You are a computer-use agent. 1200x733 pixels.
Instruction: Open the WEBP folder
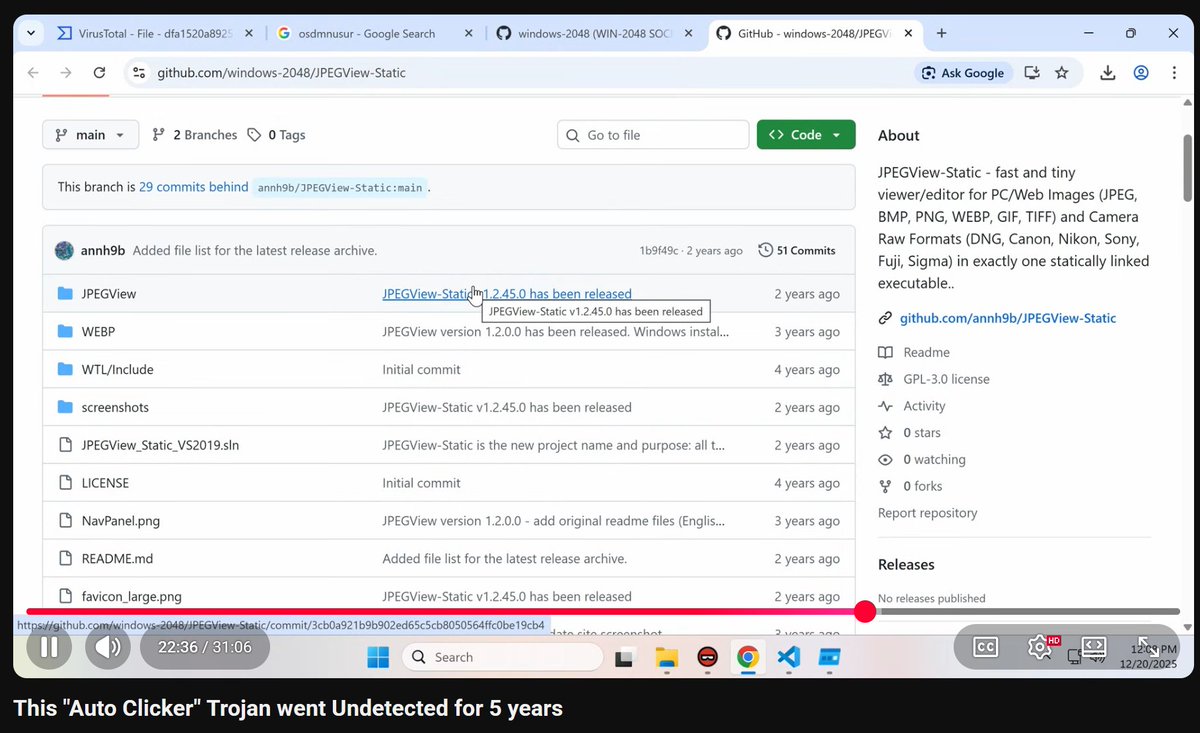98,331
